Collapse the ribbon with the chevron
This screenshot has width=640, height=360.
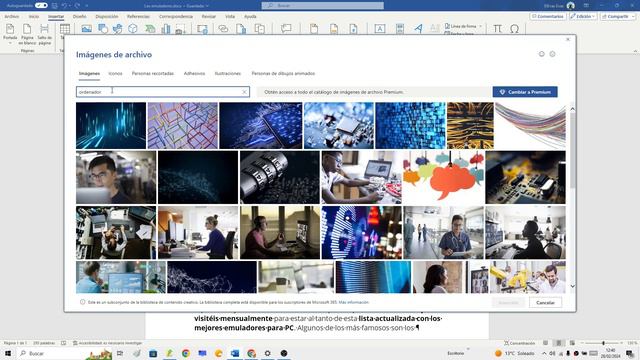coord(635,51)
